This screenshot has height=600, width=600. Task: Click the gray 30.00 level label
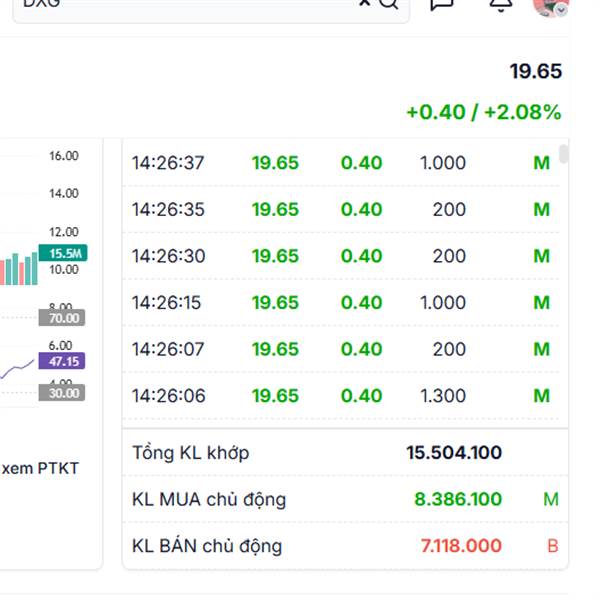pyautogui.click(x=63, y=393)
